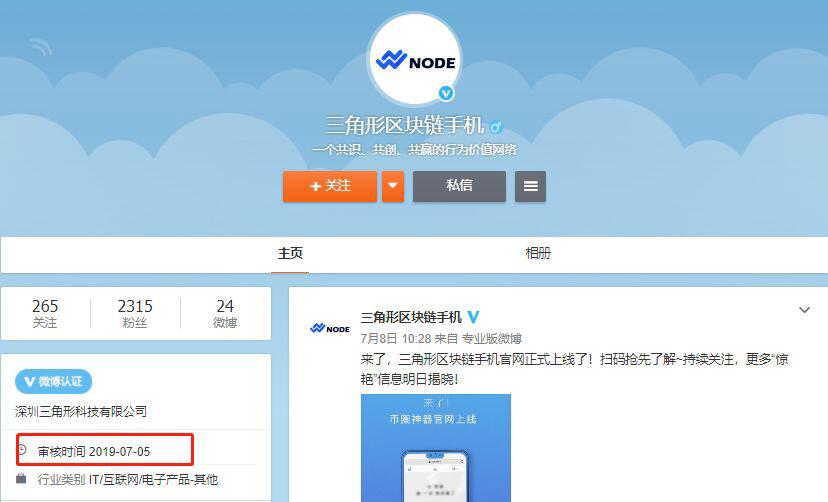
Task: View the 265 关注 following list
Action: tap(45, 314)
